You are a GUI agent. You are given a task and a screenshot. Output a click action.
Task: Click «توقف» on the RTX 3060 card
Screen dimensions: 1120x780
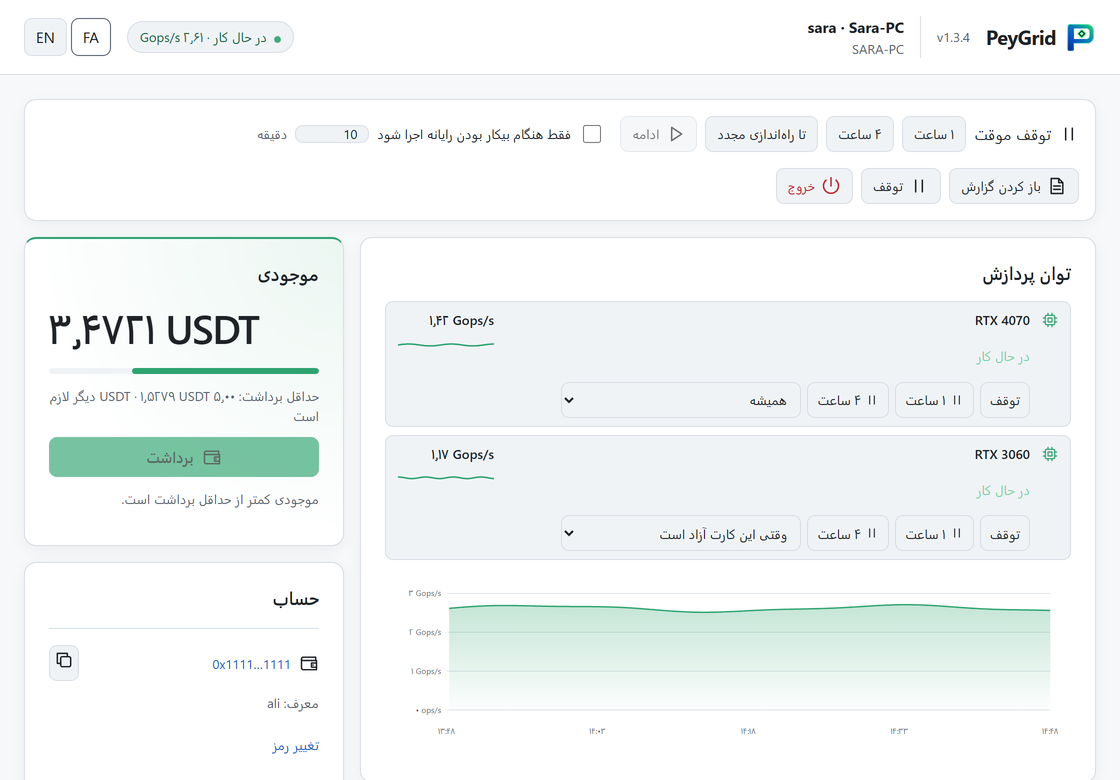click(x=1005, y=534)
